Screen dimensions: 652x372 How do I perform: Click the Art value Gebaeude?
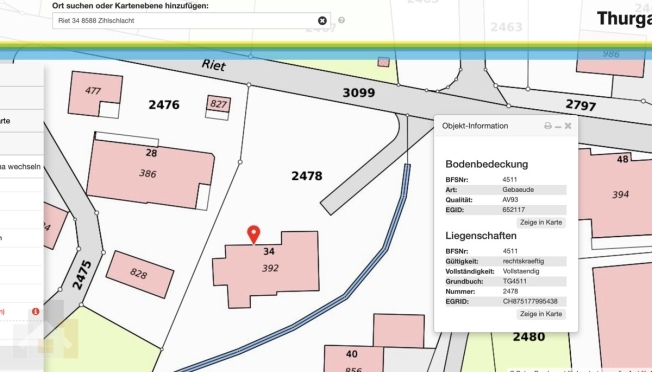coord(518,190)
